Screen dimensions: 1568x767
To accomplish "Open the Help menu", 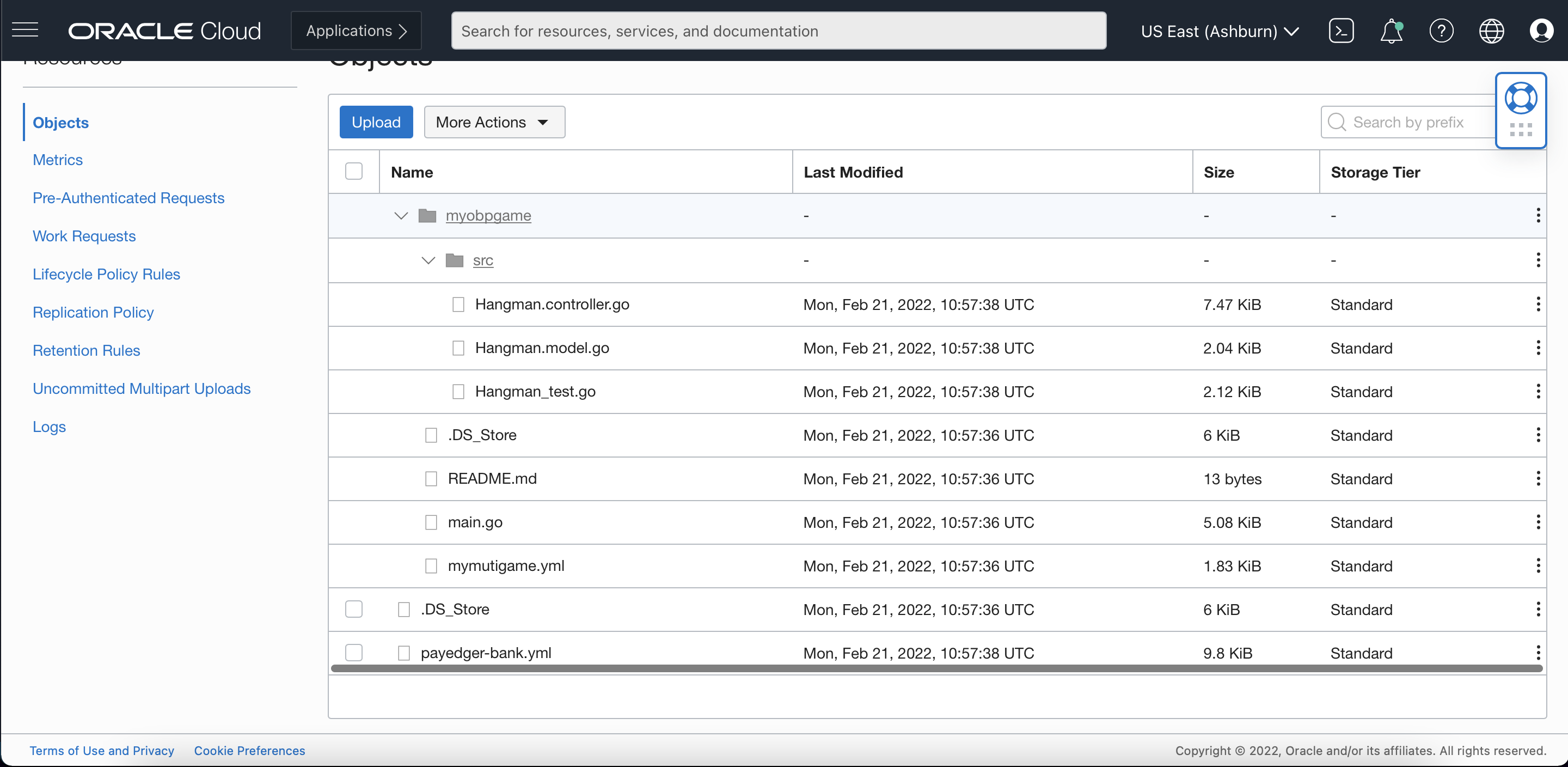I will (x=1442, y=31).
